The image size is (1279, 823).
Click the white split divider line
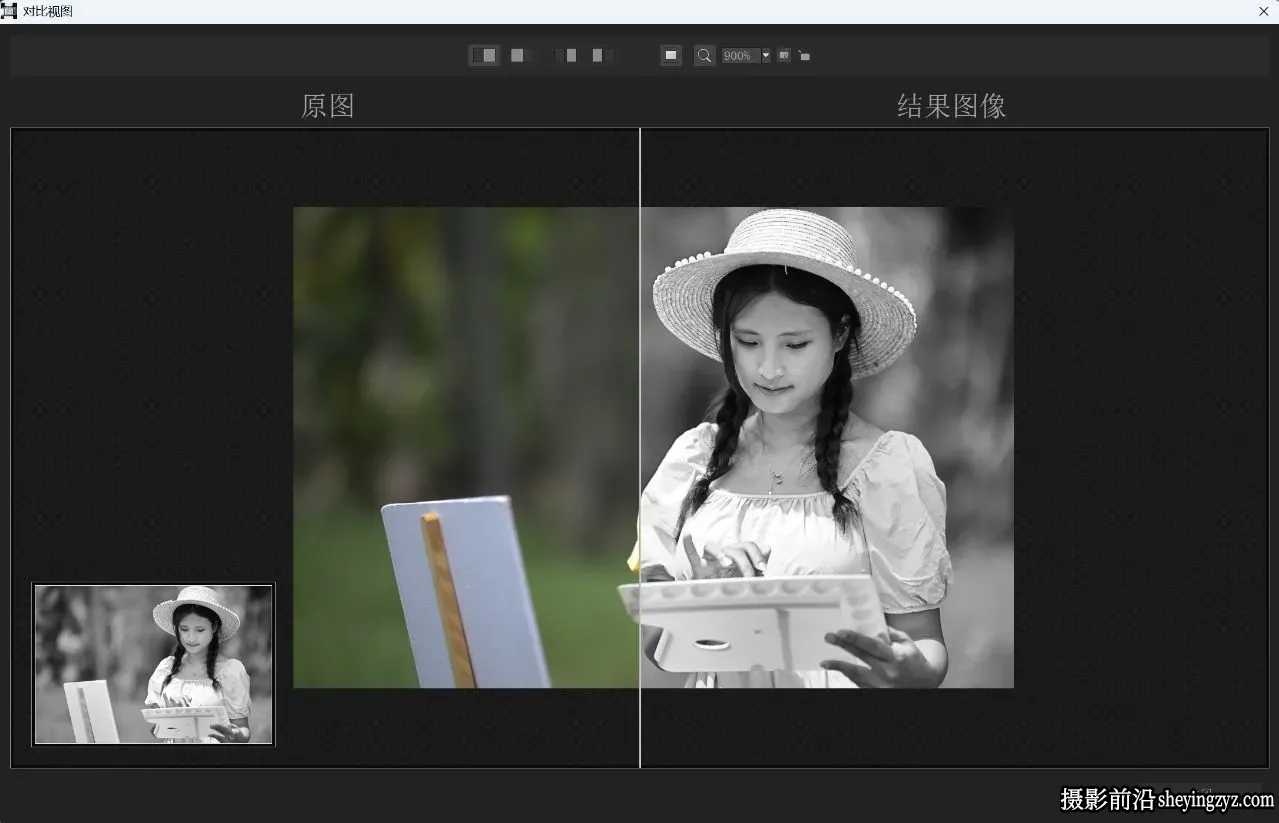[x=640, y=448]
